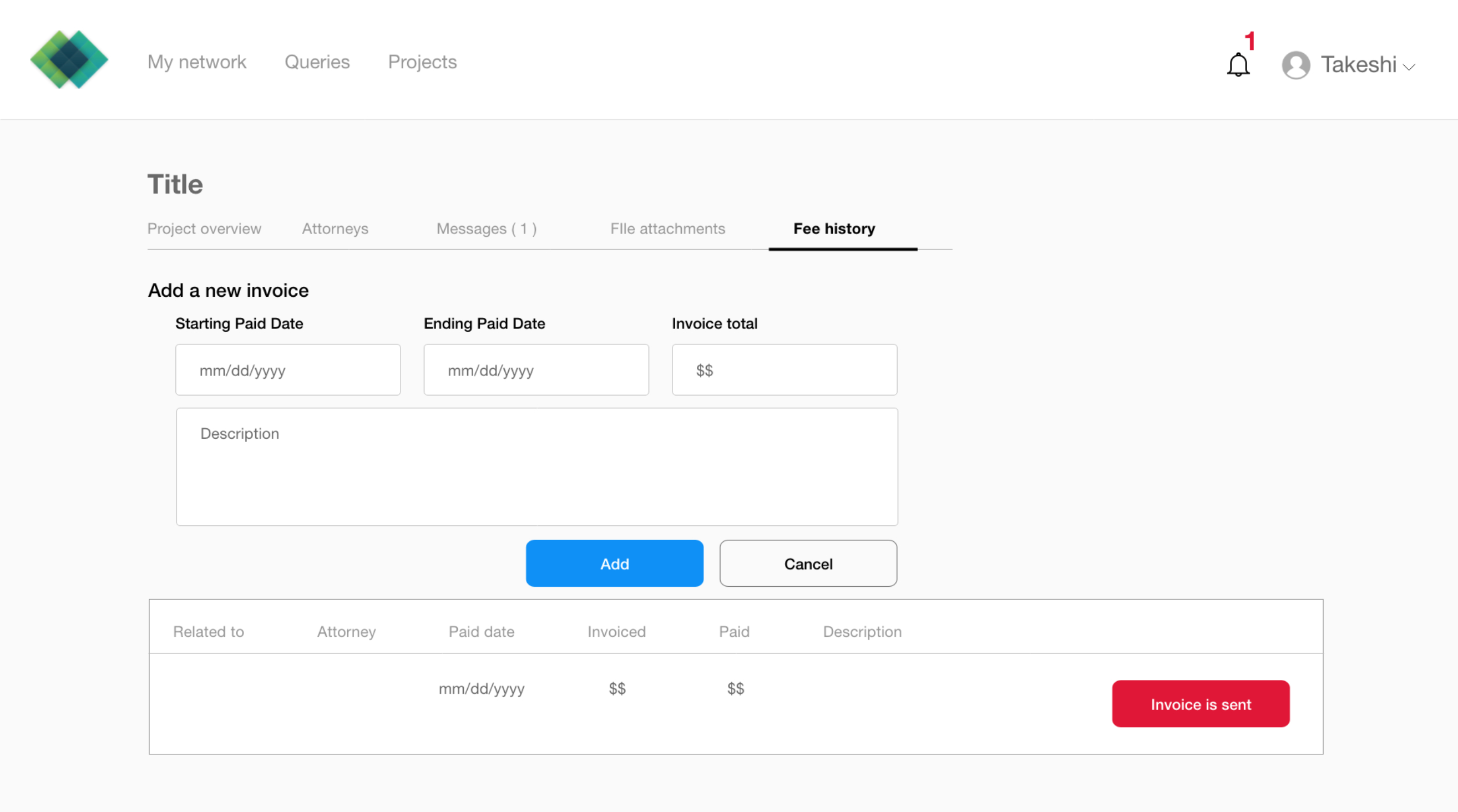Focus the Ending Paid Date field
Image resolution: width=1458 pixels, height=812 pixels.
pyautogui.click(x=536, y=369)
